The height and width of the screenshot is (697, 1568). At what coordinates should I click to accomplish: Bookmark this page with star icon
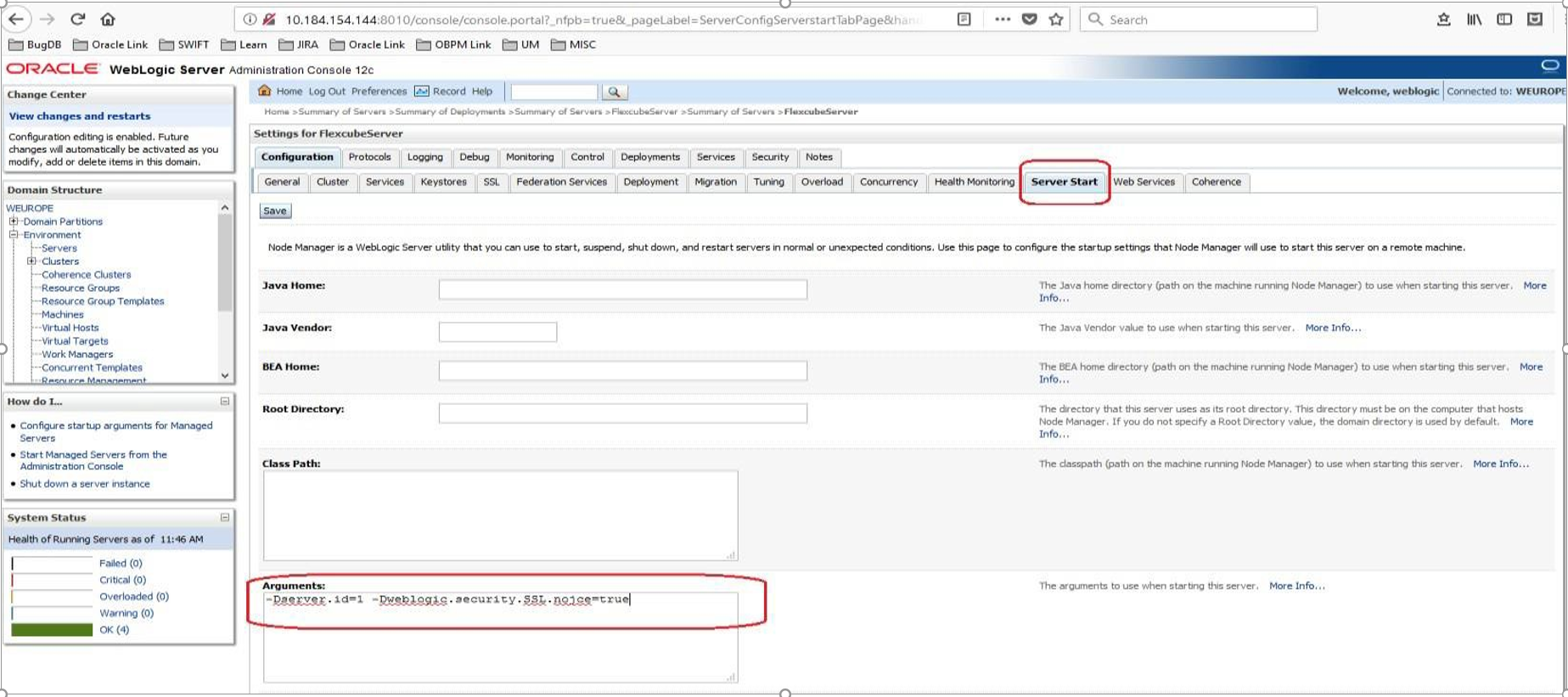pyautogui.click(x=1056, y=19)
